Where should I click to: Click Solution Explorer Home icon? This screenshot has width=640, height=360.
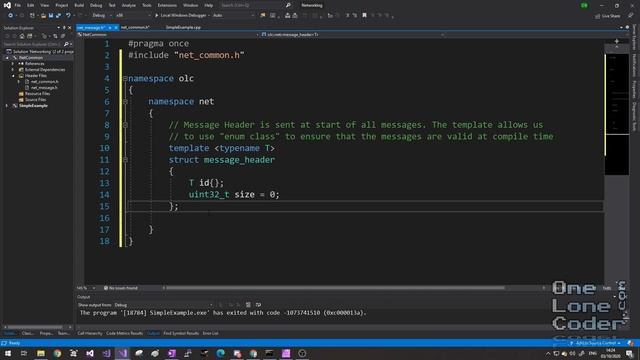[22, 36]
